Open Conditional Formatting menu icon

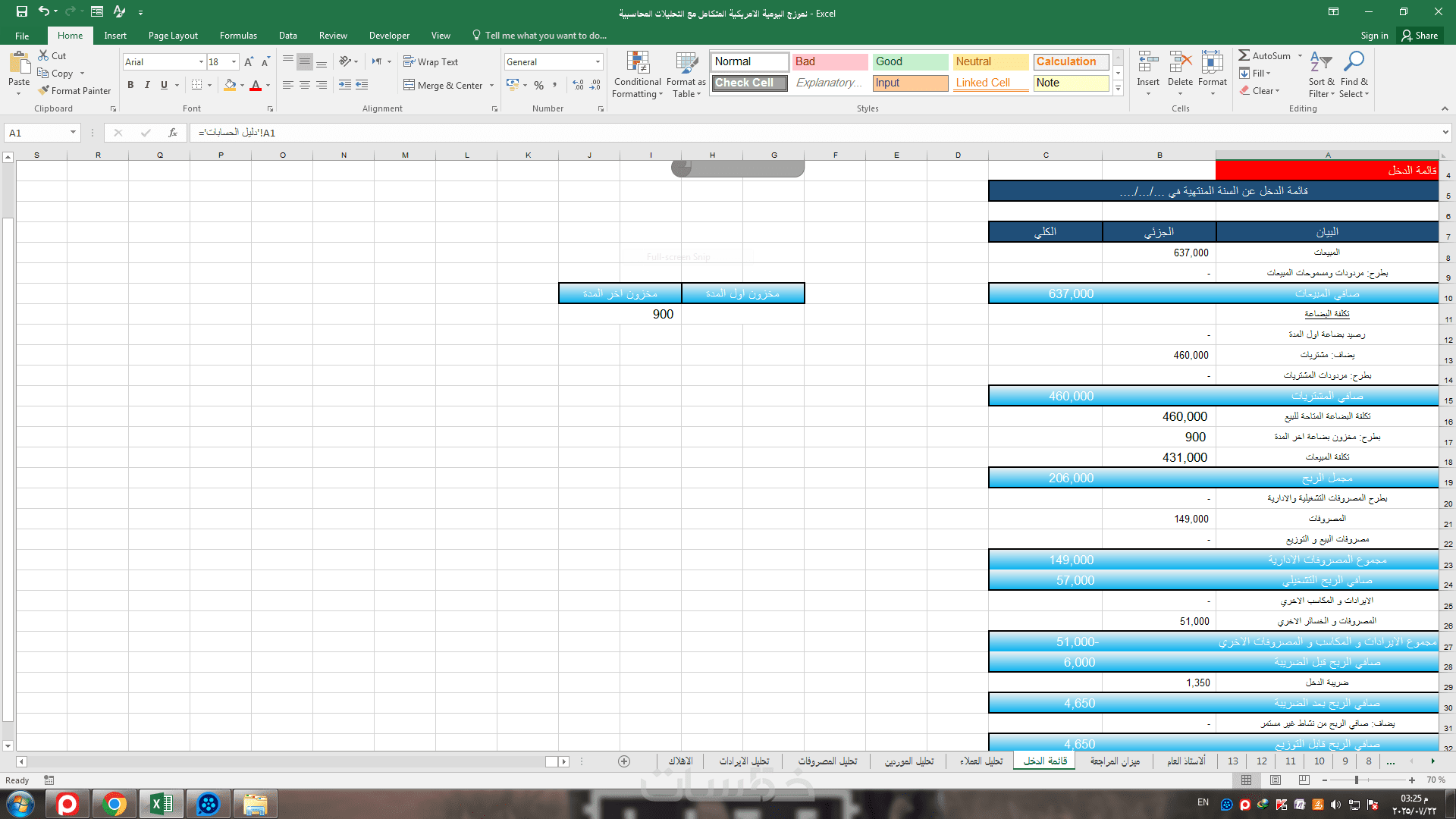(x=638, y=64)
